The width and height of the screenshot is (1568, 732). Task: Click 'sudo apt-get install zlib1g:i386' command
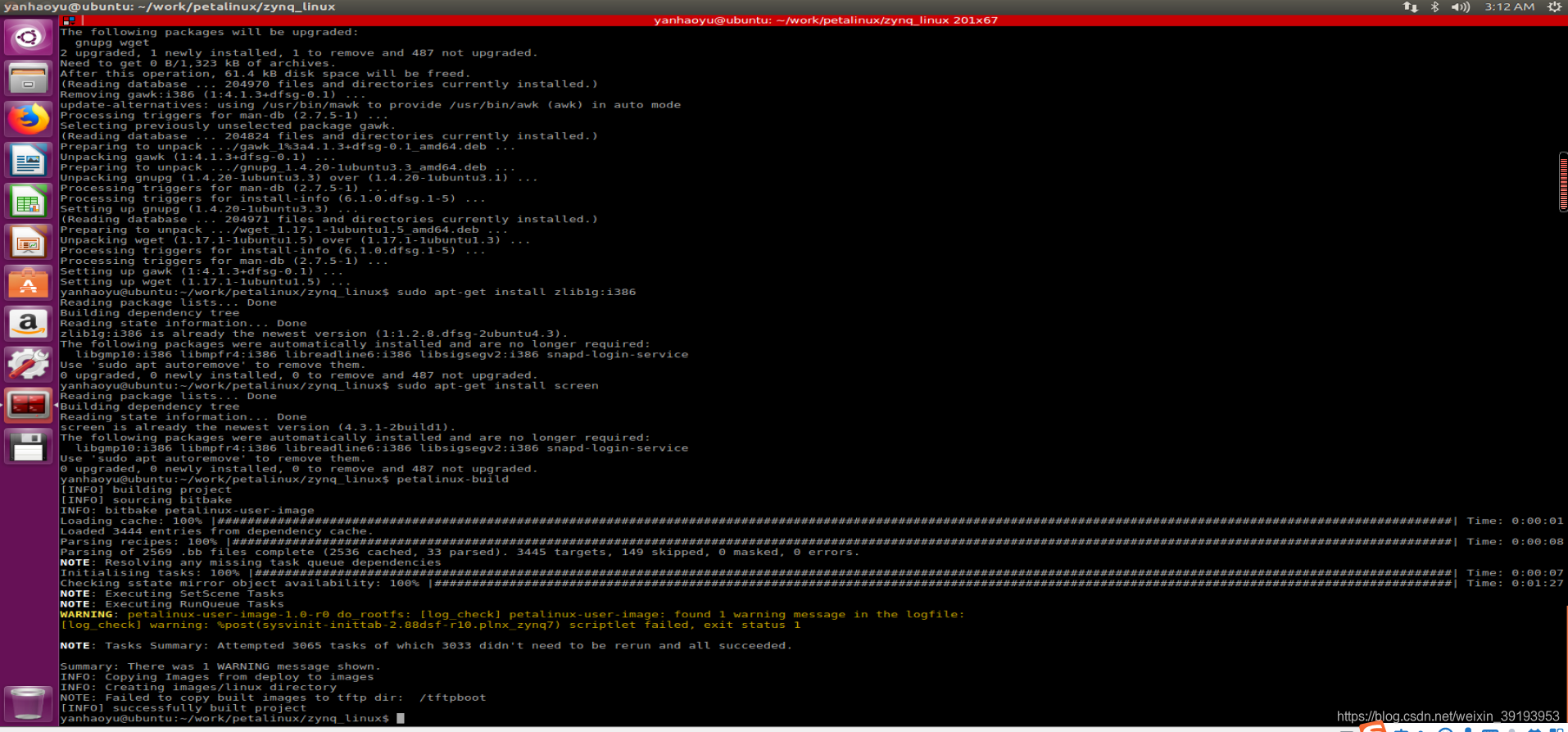(x=516, y=292)
